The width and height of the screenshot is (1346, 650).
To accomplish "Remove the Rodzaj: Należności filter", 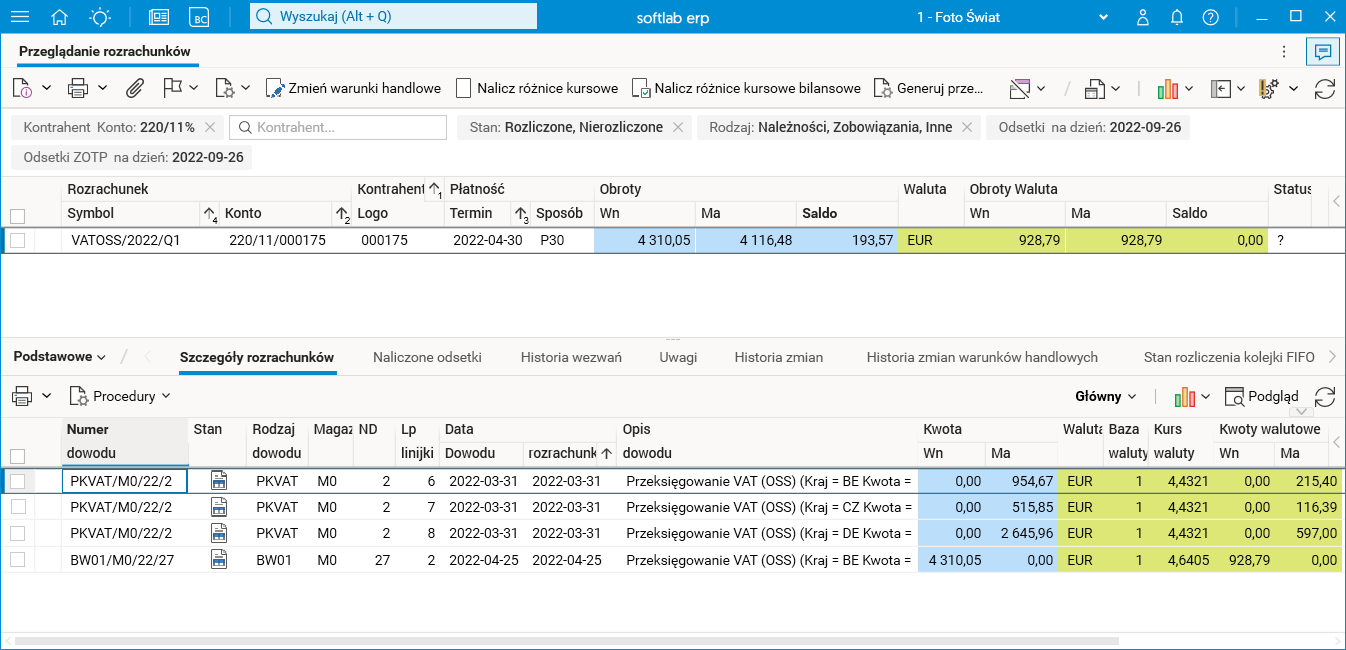I will pos(966,127).
